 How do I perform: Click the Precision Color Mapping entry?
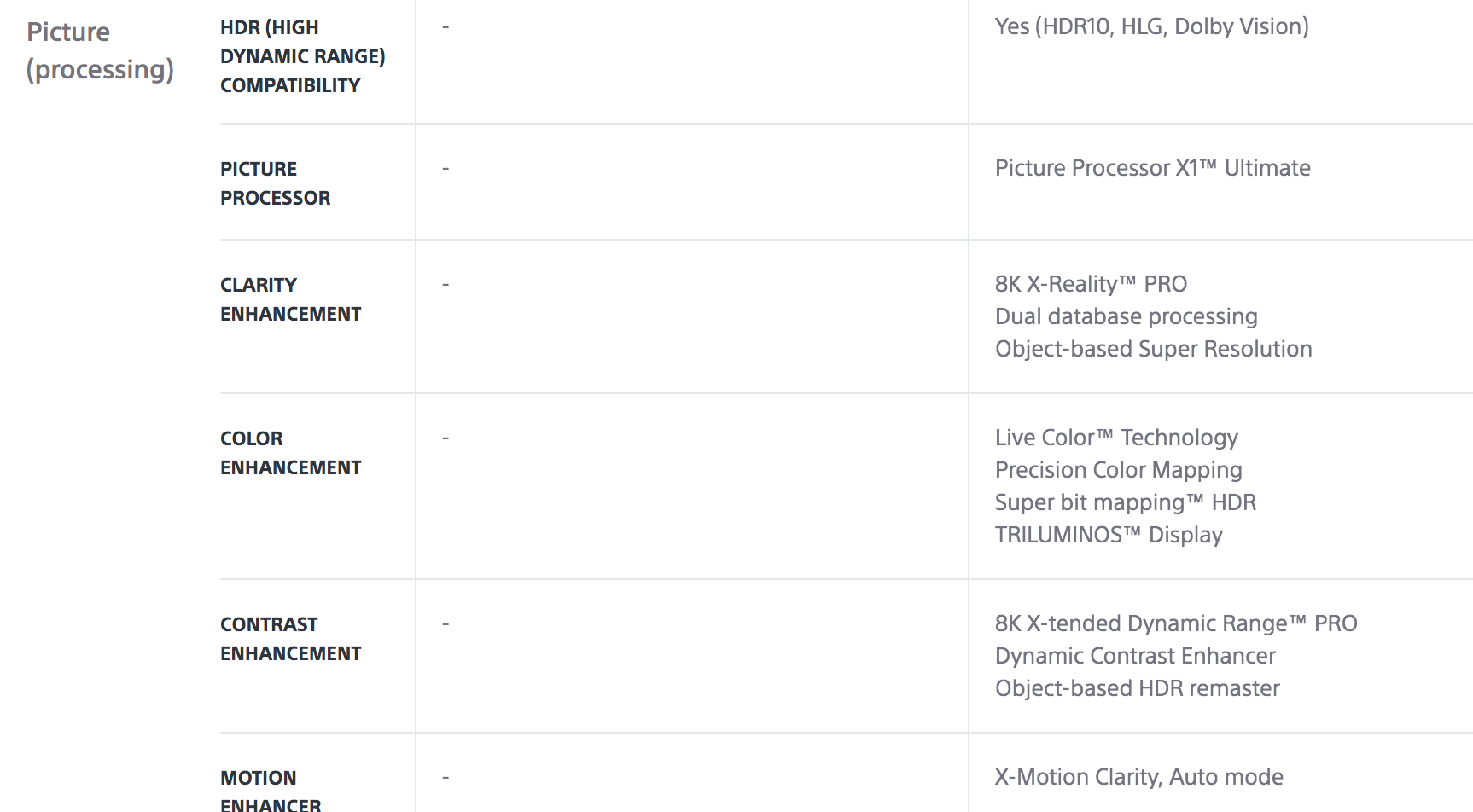point(1118,470)
